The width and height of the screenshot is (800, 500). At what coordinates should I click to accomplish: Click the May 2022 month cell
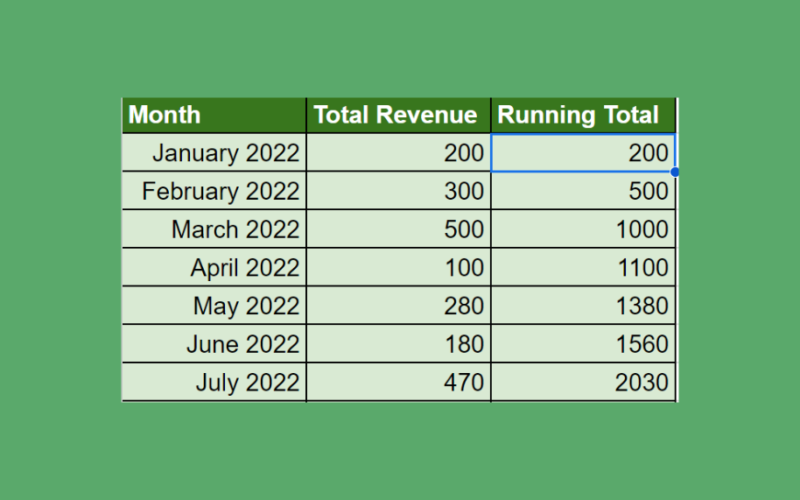tap(214, 306)
